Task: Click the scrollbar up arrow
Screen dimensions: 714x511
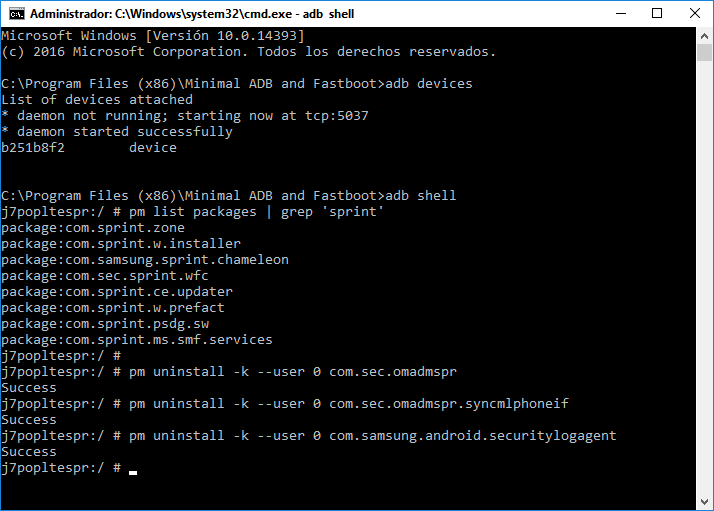Action: (x=705, y=36)
